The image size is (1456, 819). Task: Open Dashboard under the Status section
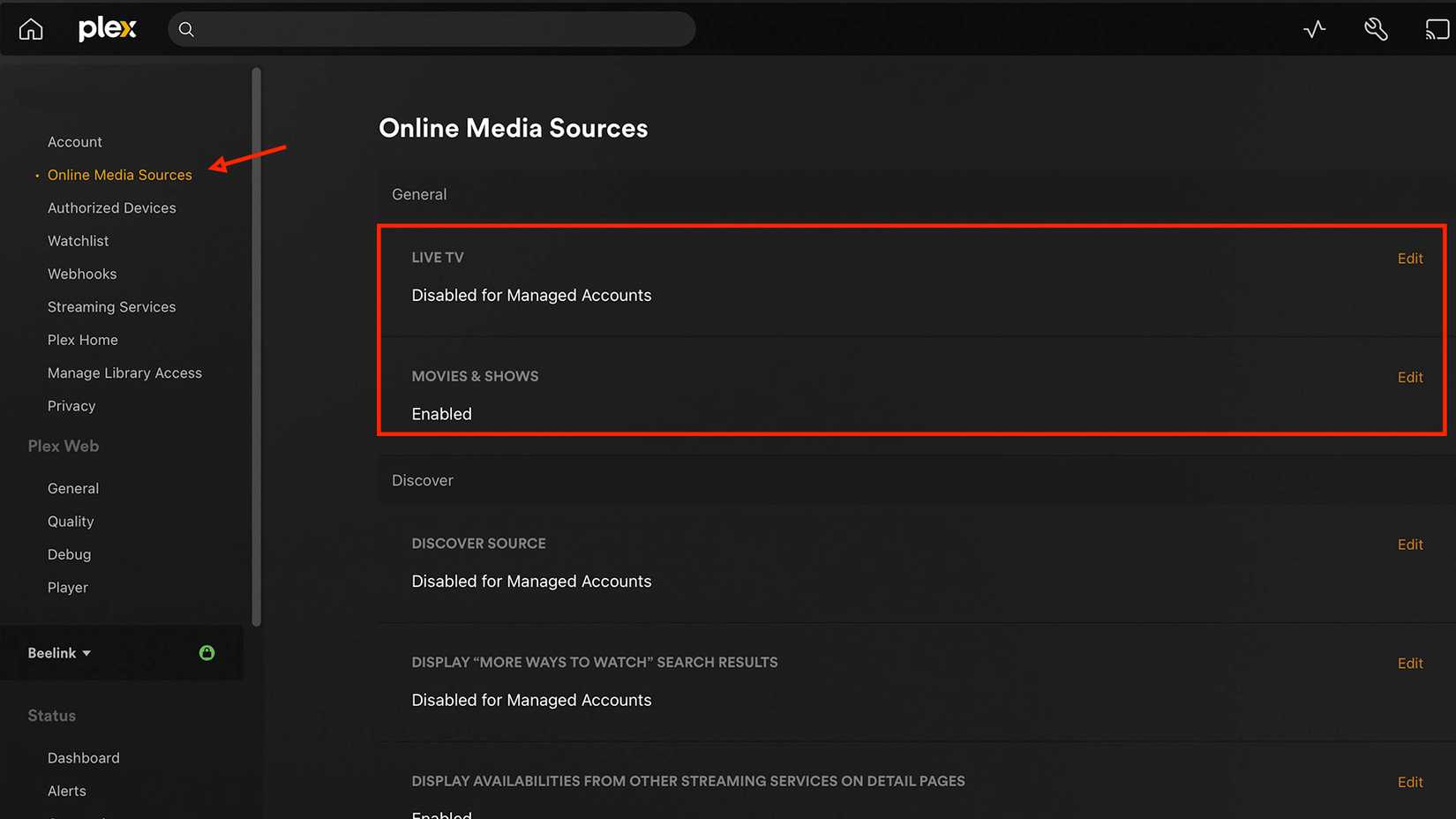83,757
